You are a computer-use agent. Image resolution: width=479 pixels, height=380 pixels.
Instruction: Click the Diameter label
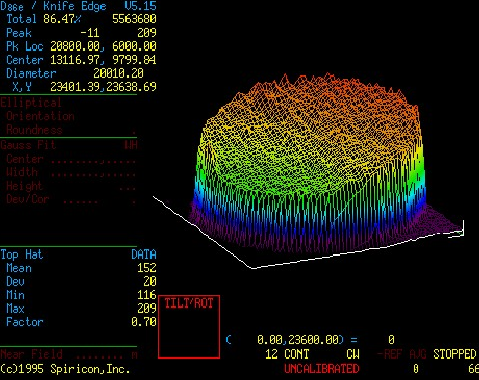(31, 73)
